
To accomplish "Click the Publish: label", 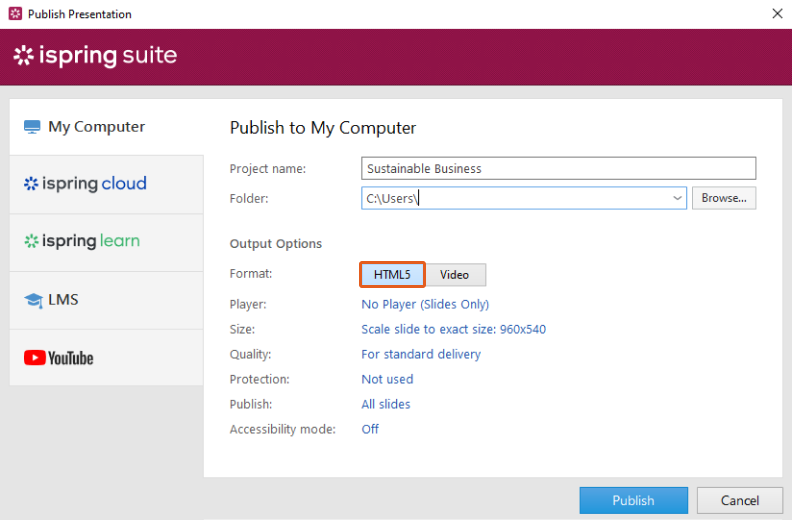I will [x=251, y=404].
